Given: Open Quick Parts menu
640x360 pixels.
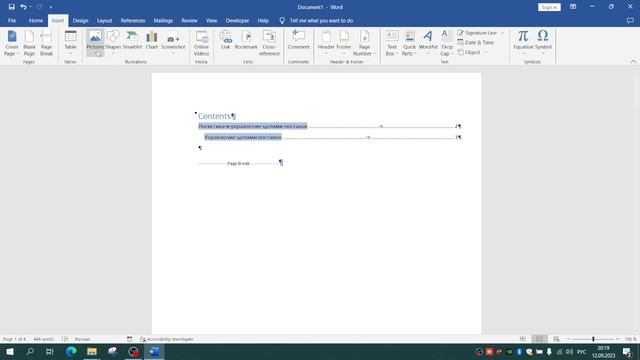Looking at the screenshot, I should point(409,43).
